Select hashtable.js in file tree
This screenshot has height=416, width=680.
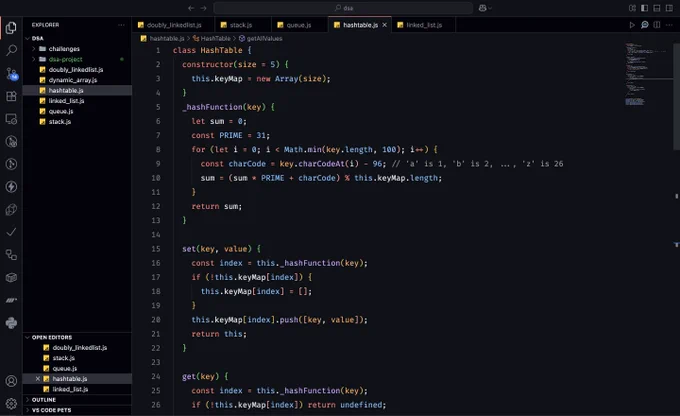tap(76, 90)
